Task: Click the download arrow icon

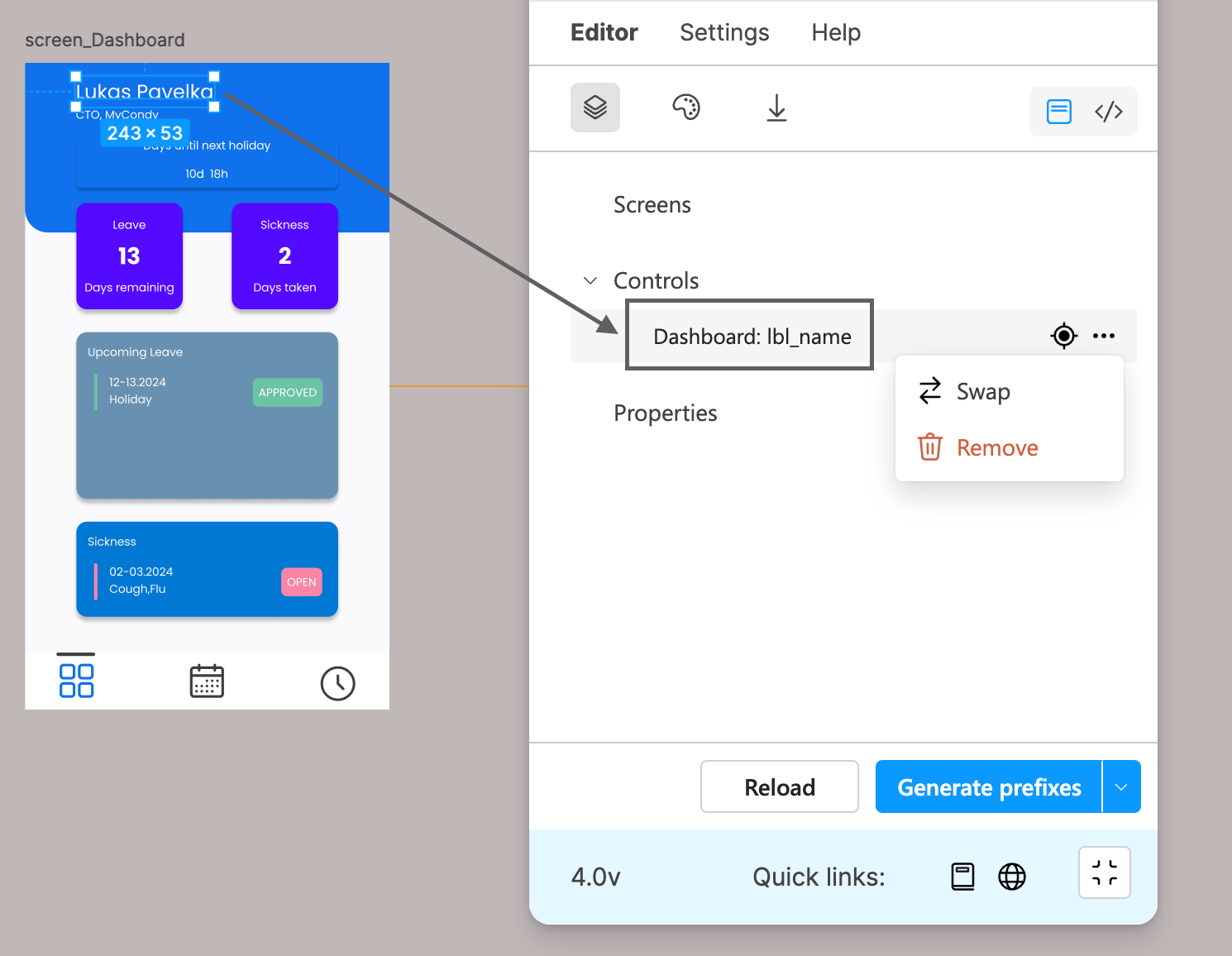Action: [776, 108]
